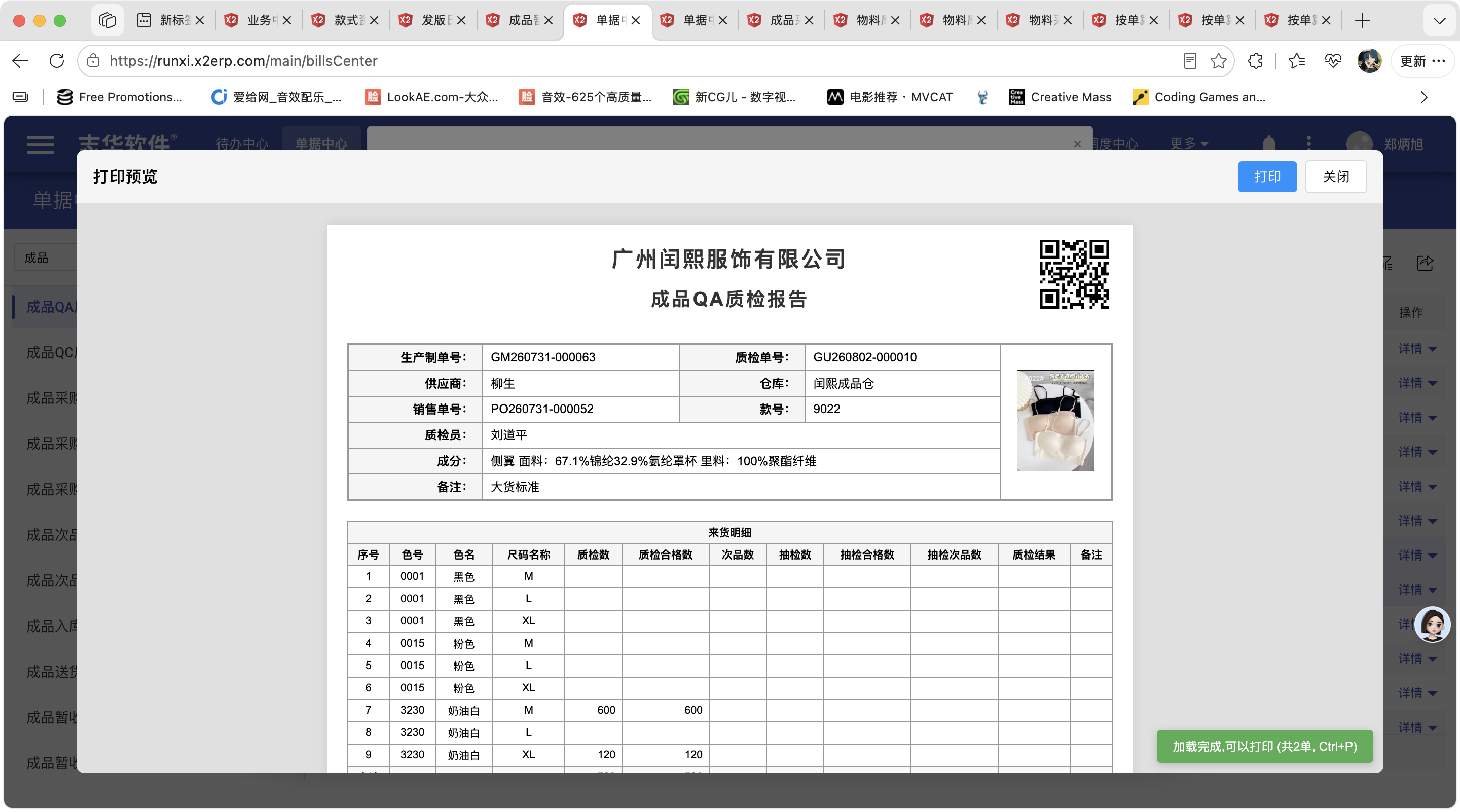Expand third 详情 dropdown in list
The image size is (1460, 812).
(1417, 418)
